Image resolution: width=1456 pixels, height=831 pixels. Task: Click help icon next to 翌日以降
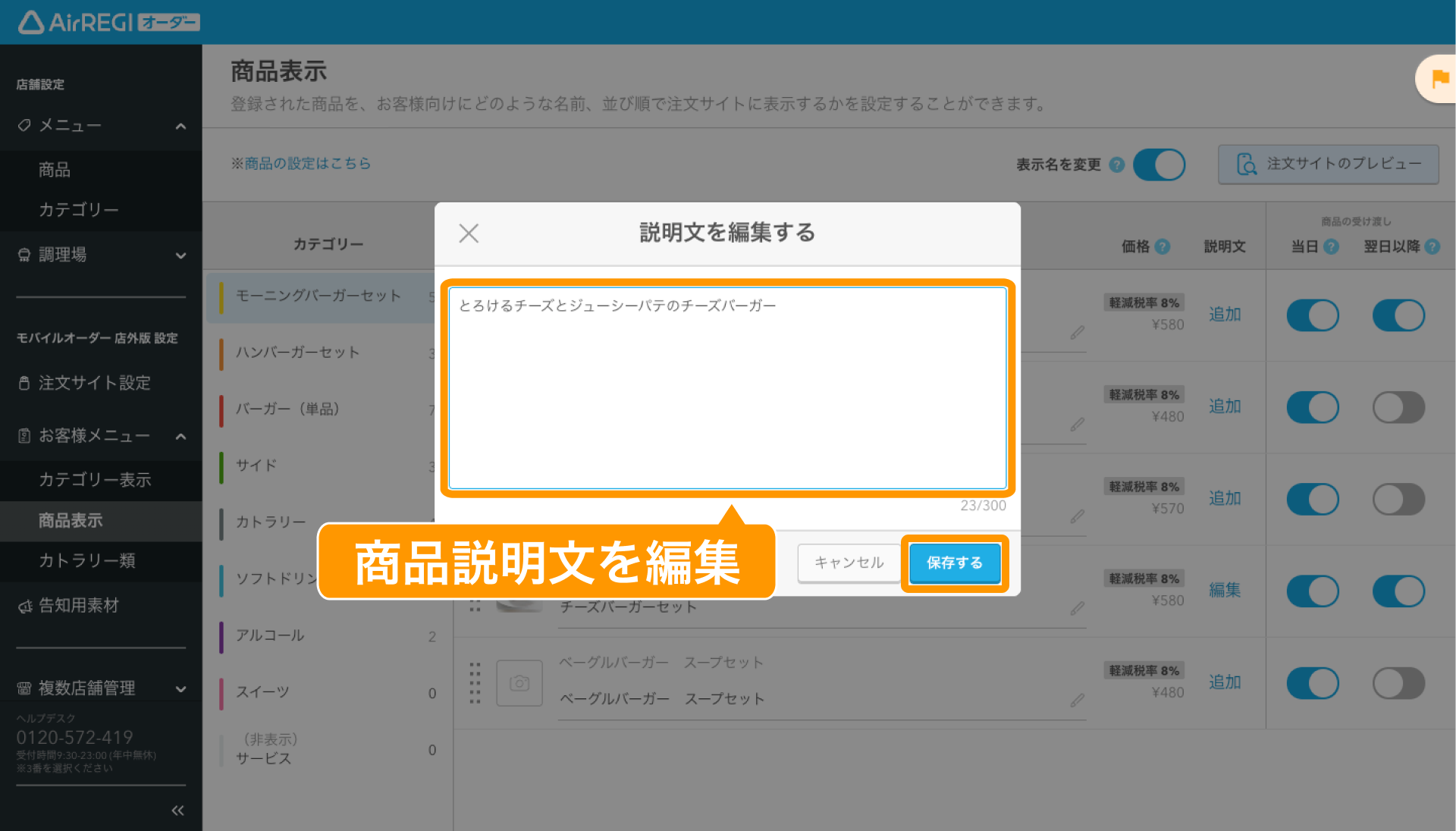coord(1432,246)
